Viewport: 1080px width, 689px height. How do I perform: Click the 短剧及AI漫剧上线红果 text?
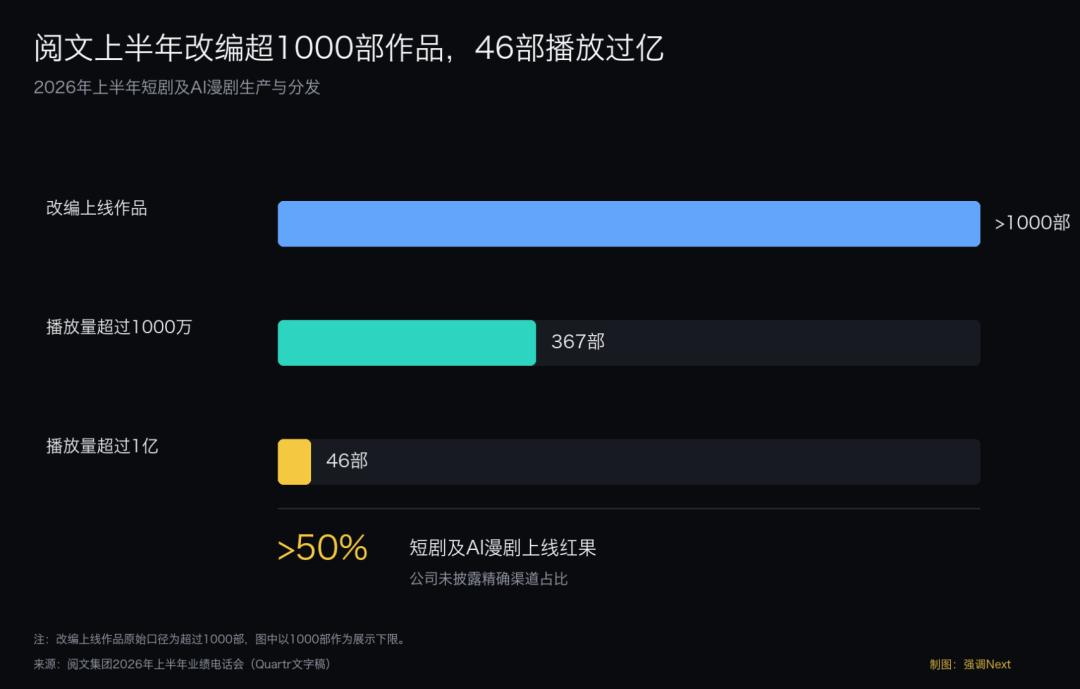pos(503,548)
